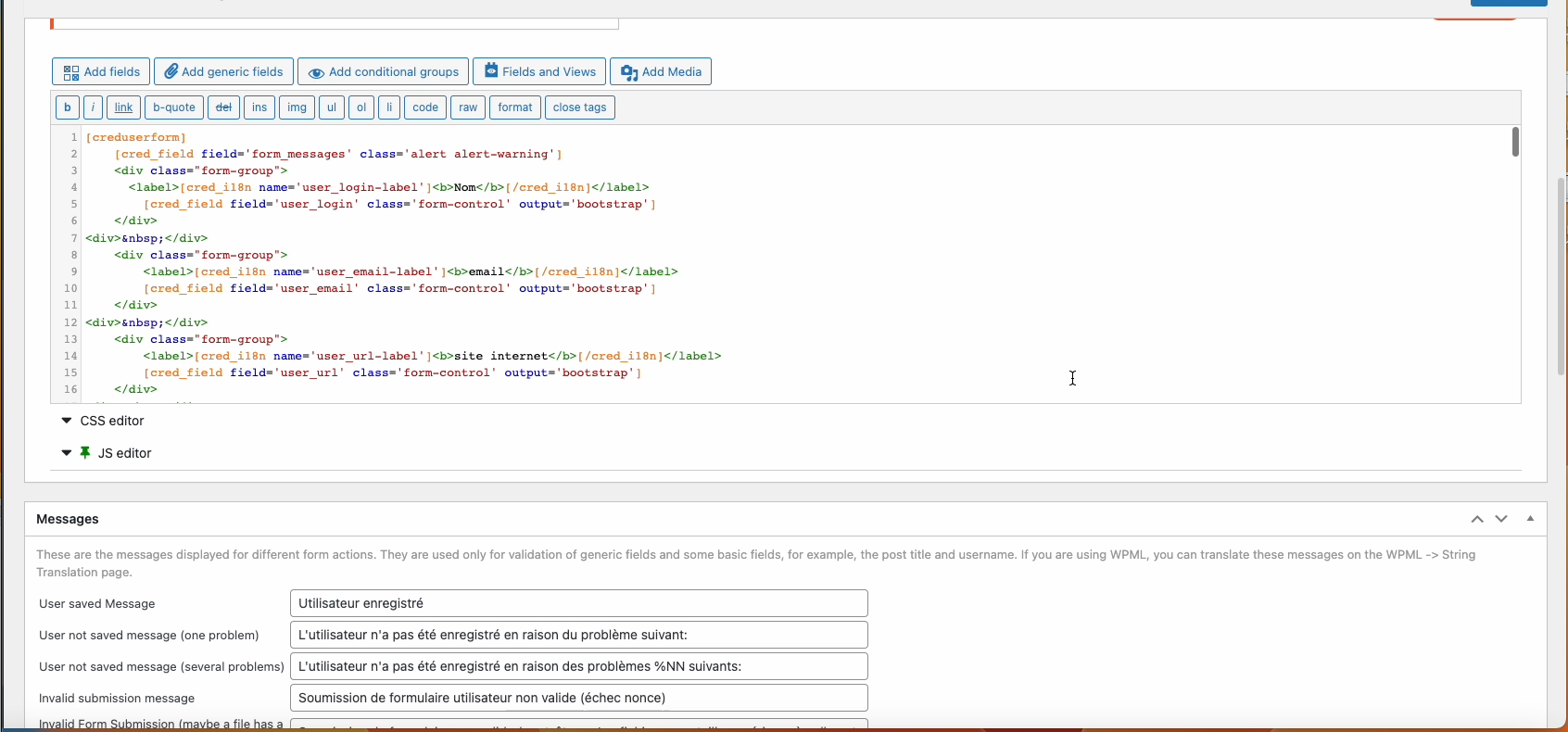Insert a link via quicktag
This screenshot has width=1568, height=732.
(123, 107)
